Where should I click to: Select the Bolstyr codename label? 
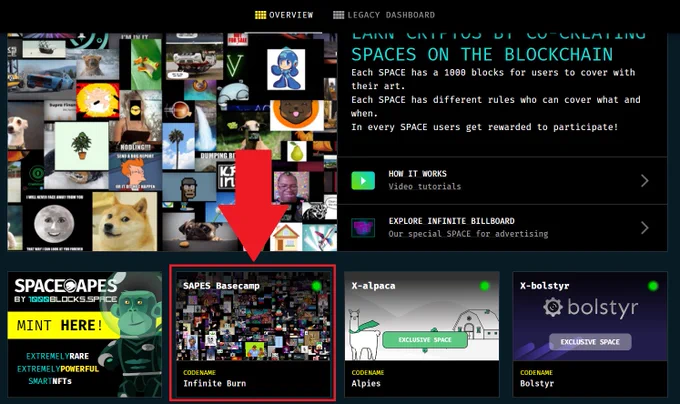537,383
